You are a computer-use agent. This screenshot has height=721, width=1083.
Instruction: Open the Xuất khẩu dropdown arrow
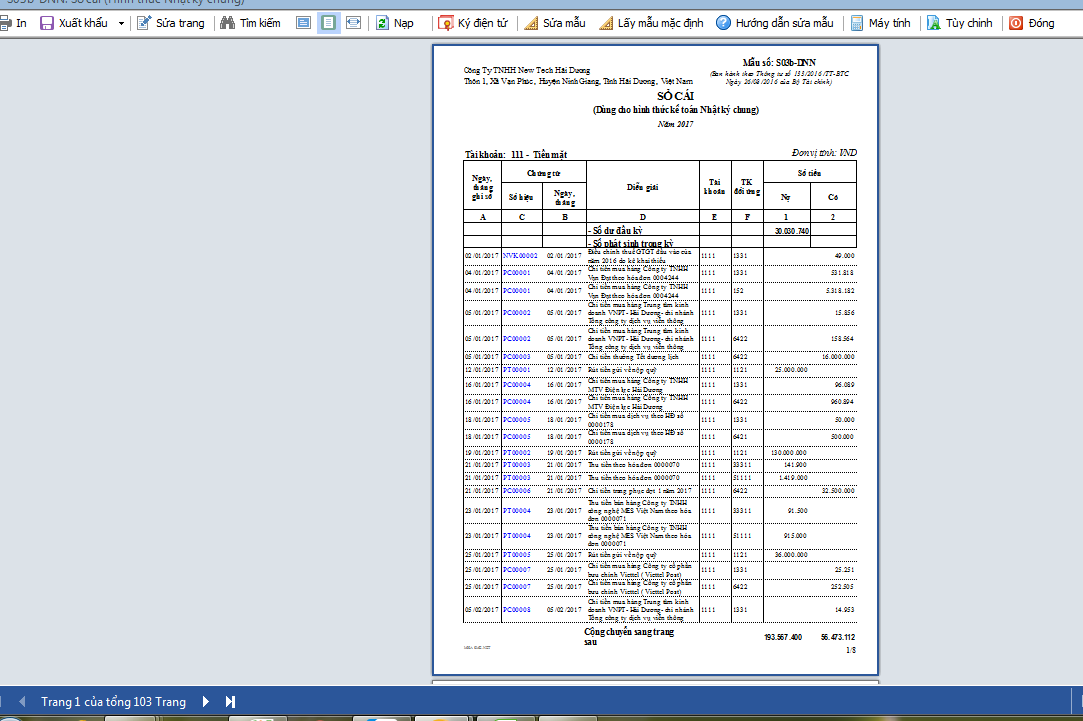[122, 23]
